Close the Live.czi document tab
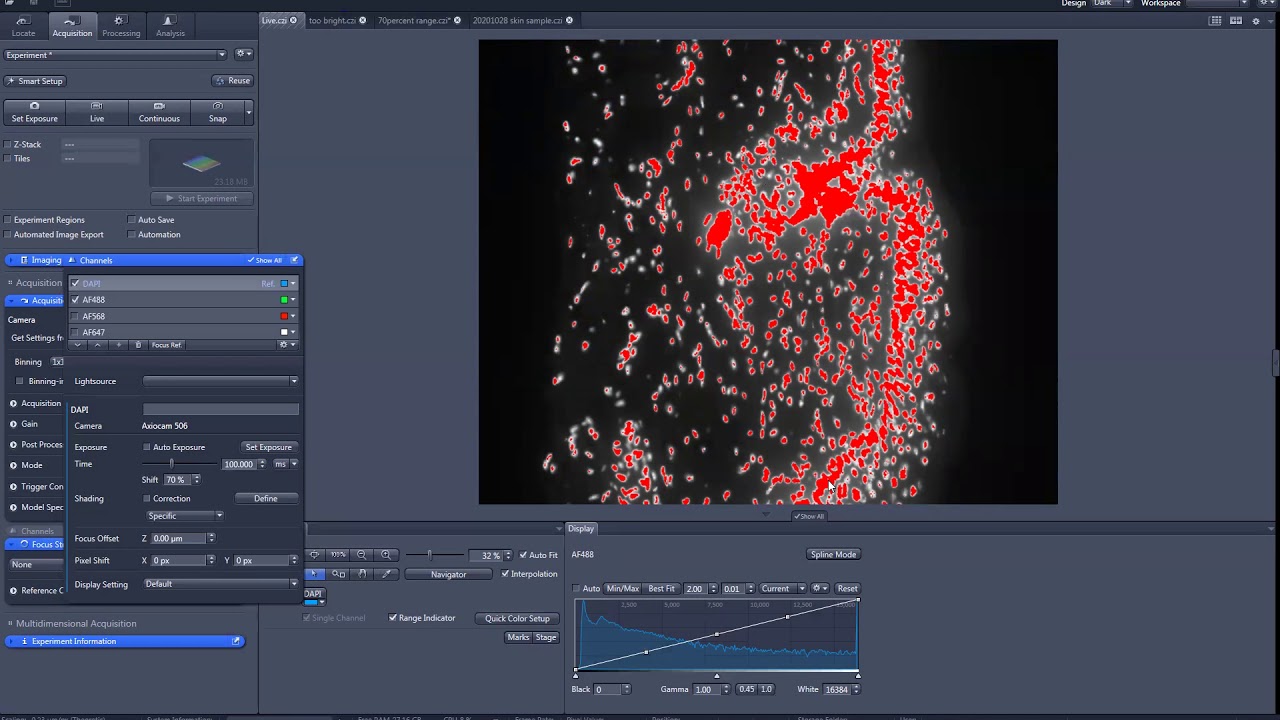The height and width of the screenshot is (720, 1280). click(x=293, y=20)
